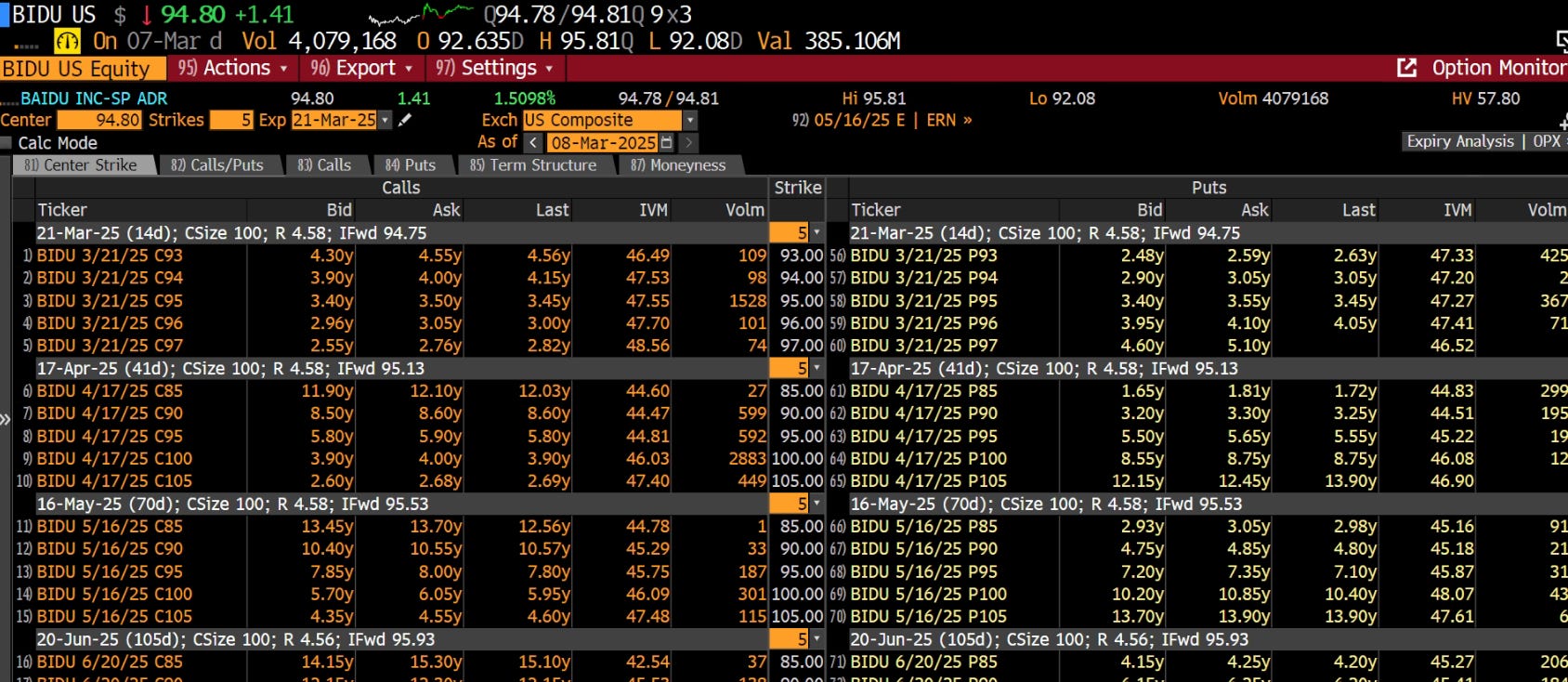This screenshot has height=682, width=1568.
Task: Open strikes dropdown for 20-Jun-25 group
Action: tap(817, 639)
